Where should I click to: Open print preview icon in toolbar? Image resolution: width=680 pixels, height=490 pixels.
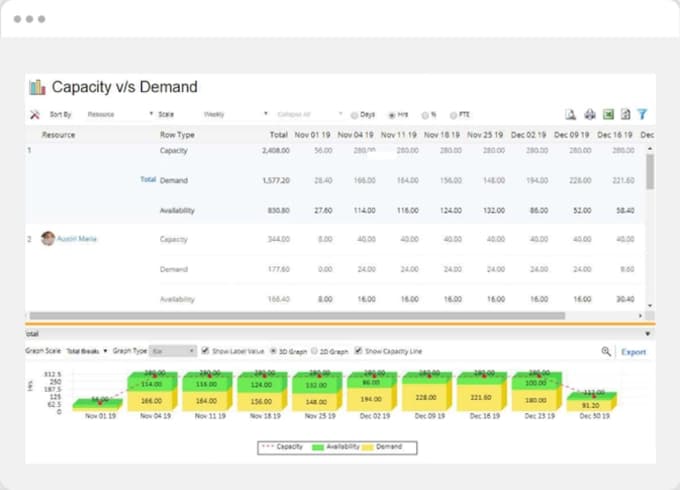[x=571, y=114]
